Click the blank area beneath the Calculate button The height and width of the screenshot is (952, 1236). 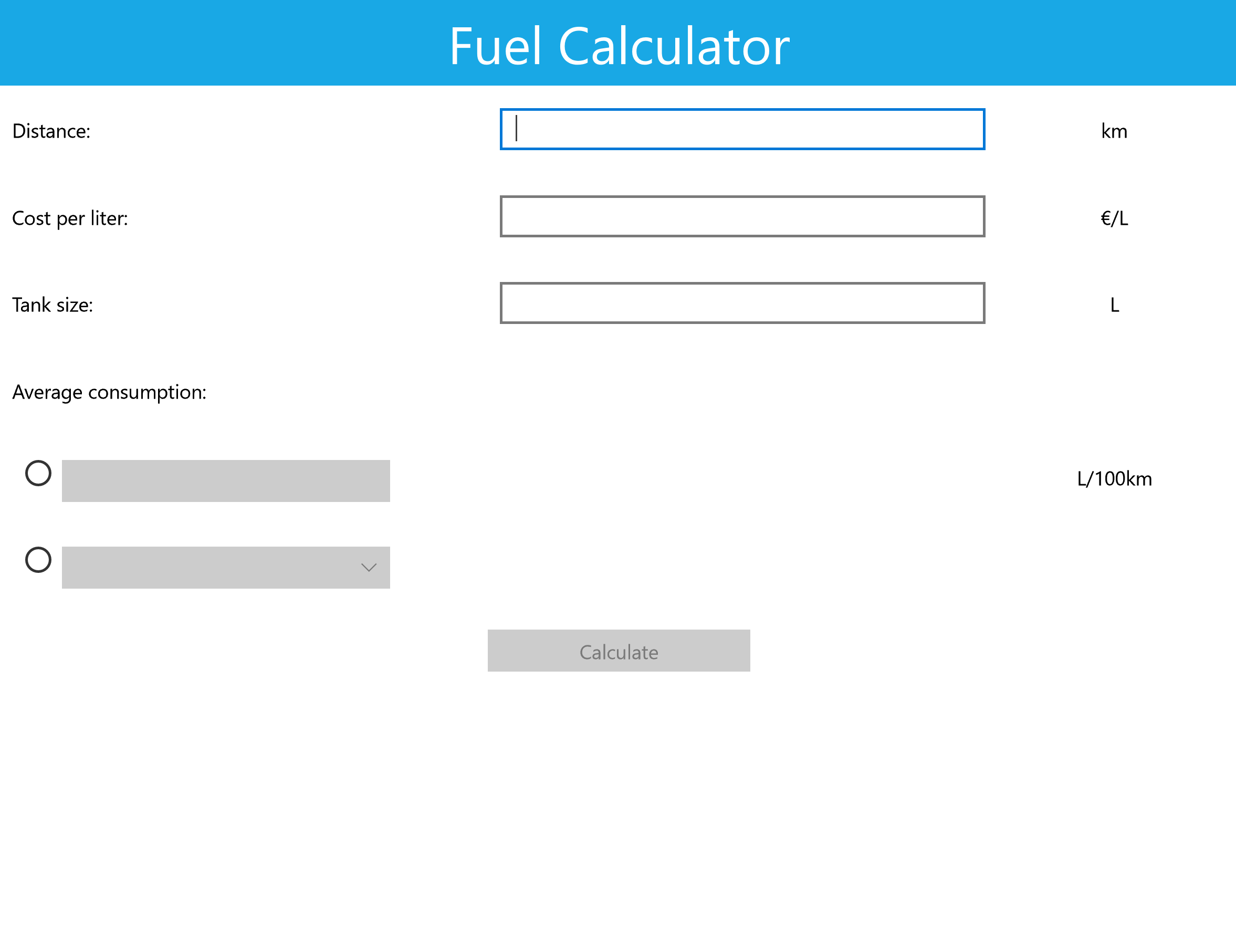pos(619,792)
